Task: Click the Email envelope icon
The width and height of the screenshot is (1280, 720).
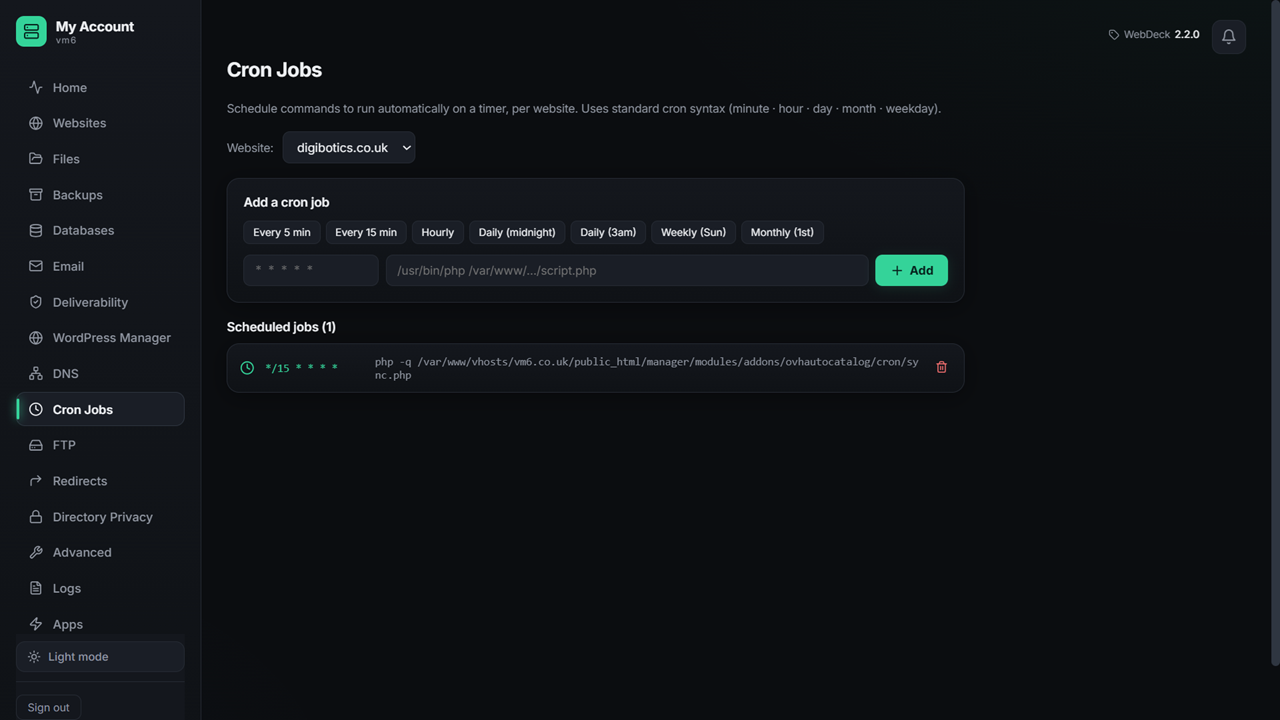Action: pos(36,266)
